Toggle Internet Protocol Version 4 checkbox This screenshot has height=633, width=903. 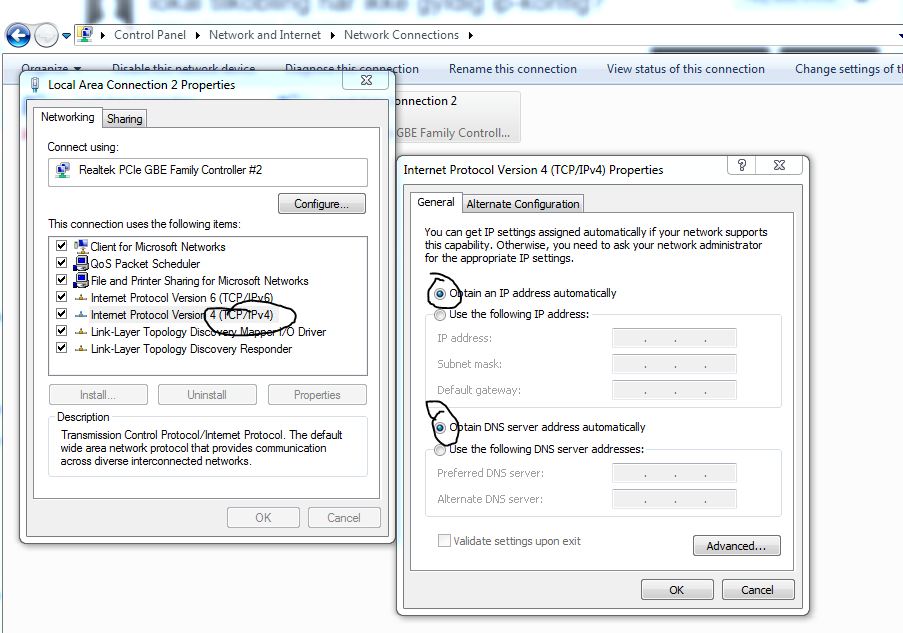(x=62, y=314)
